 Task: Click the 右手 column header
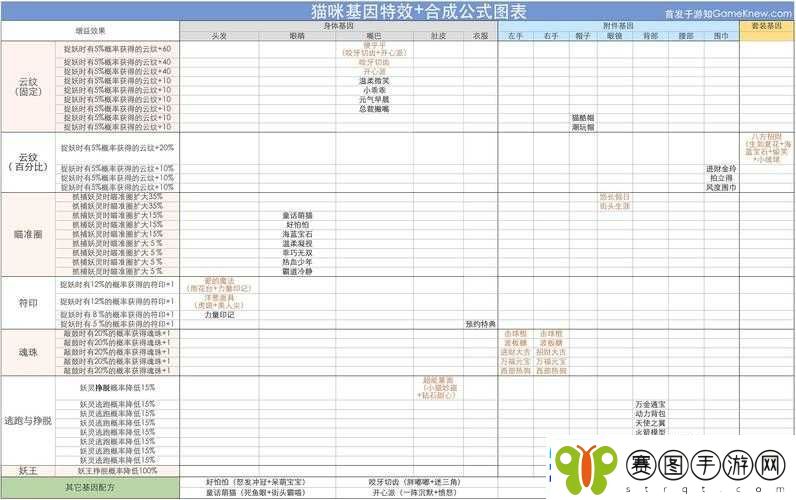tap(551, 36)
